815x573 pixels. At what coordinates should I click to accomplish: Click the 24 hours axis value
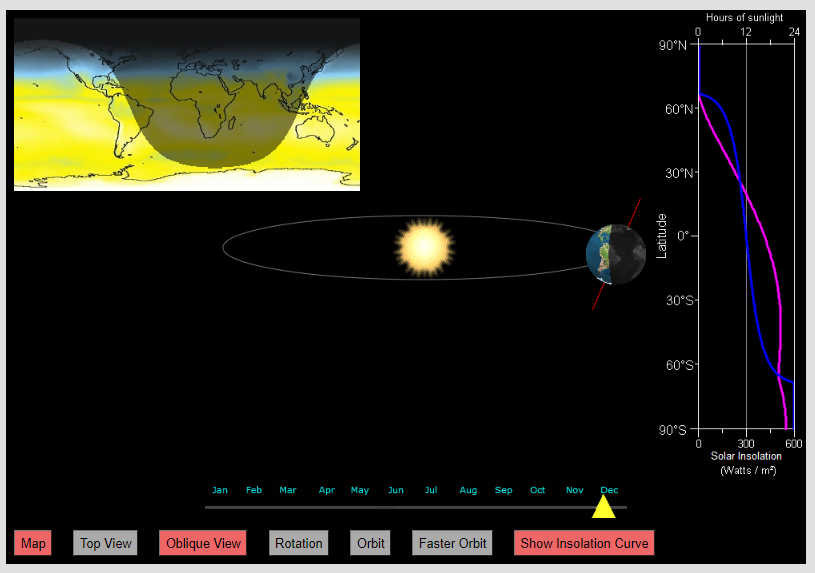tap(794, 32)
